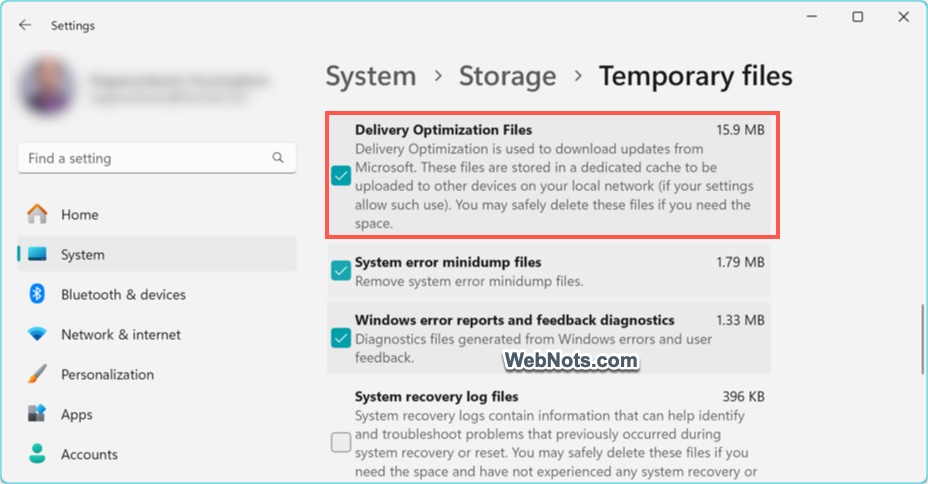
Task: Click the Accounts person icon
Action: (x=37, y=454)
